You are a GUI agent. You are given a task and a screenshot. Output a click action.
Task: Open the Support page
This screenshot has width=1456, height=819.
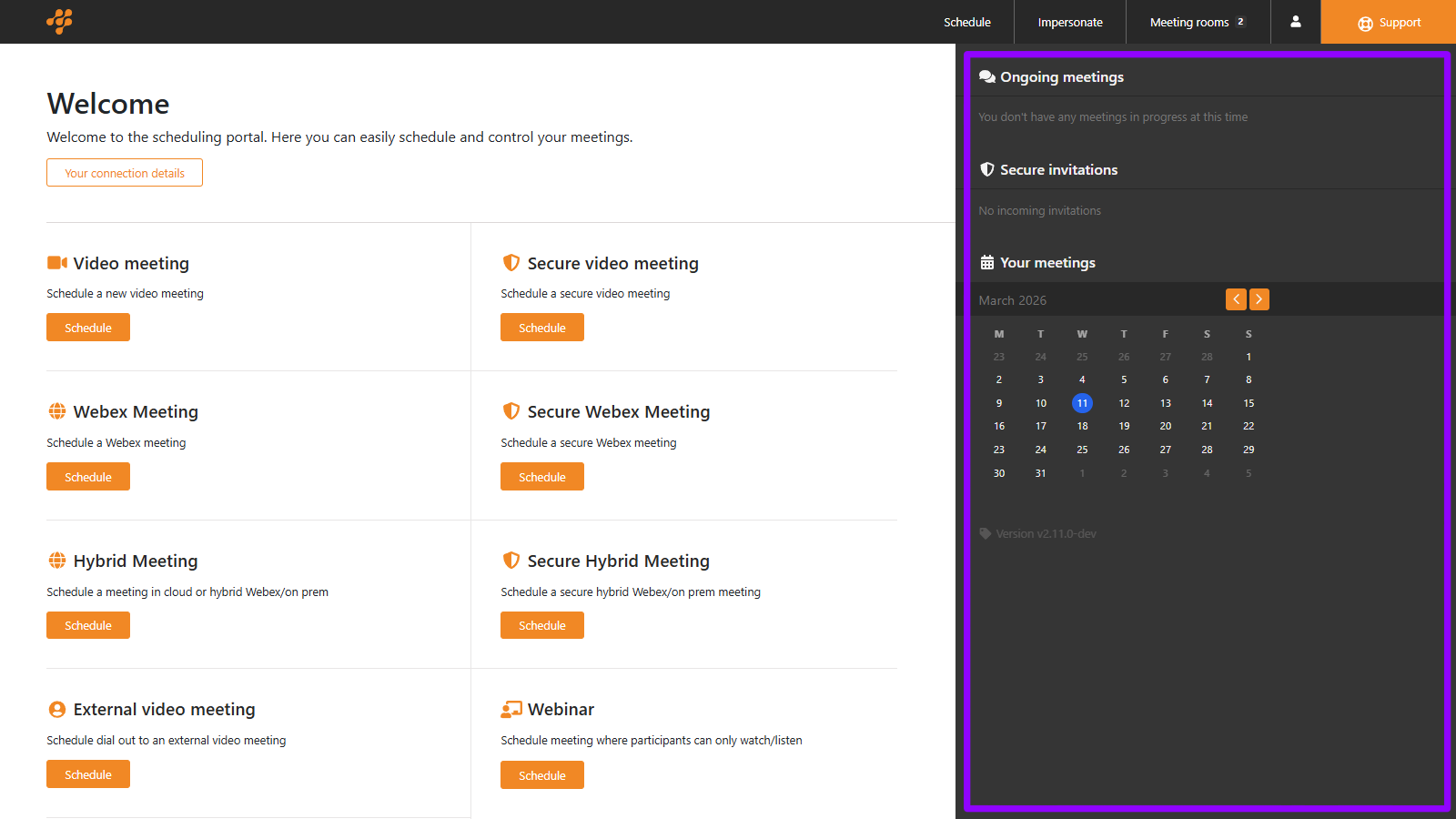click(1389, 22)
